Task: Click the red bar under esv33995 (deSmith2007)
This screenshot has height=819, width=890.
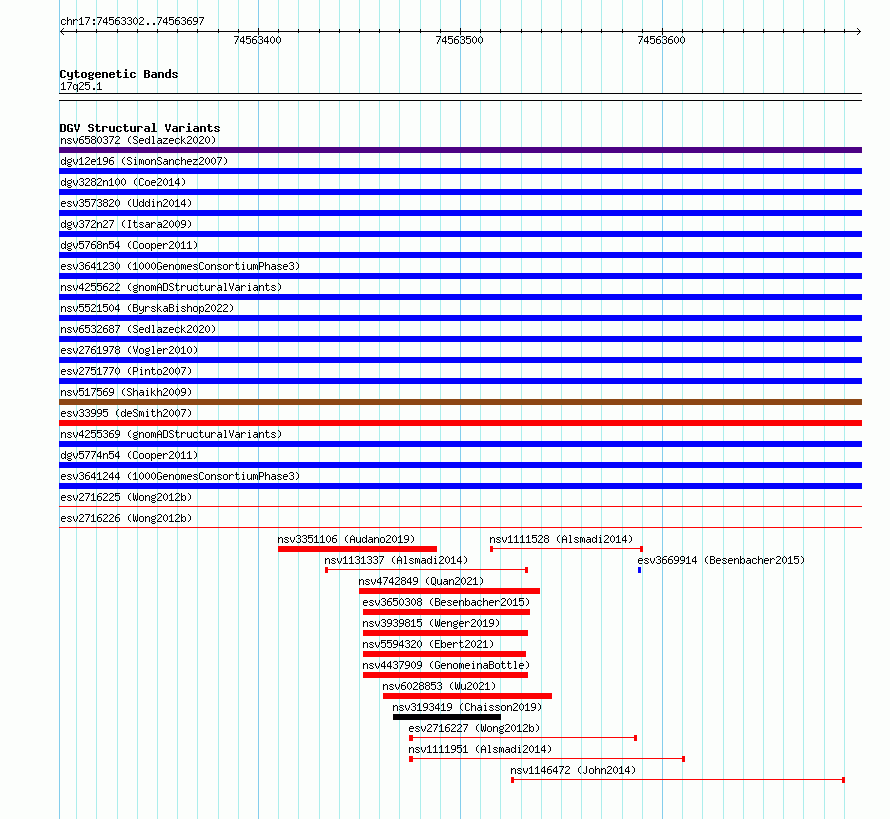Action: 460,423
